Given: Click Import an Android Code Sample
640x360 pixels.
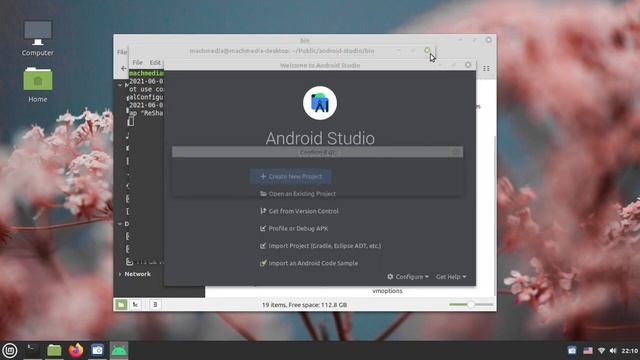Looking at the screenshot, I should coord(309,263).
